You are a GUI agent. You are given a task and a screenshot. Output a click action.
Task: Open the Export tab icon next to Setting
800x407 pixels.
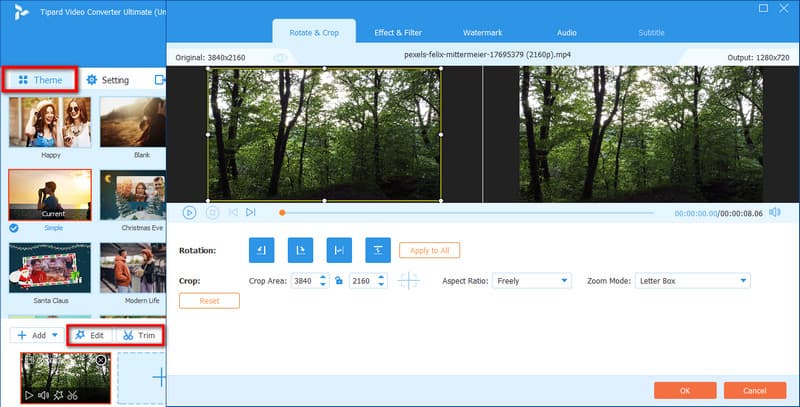(160, 80)
